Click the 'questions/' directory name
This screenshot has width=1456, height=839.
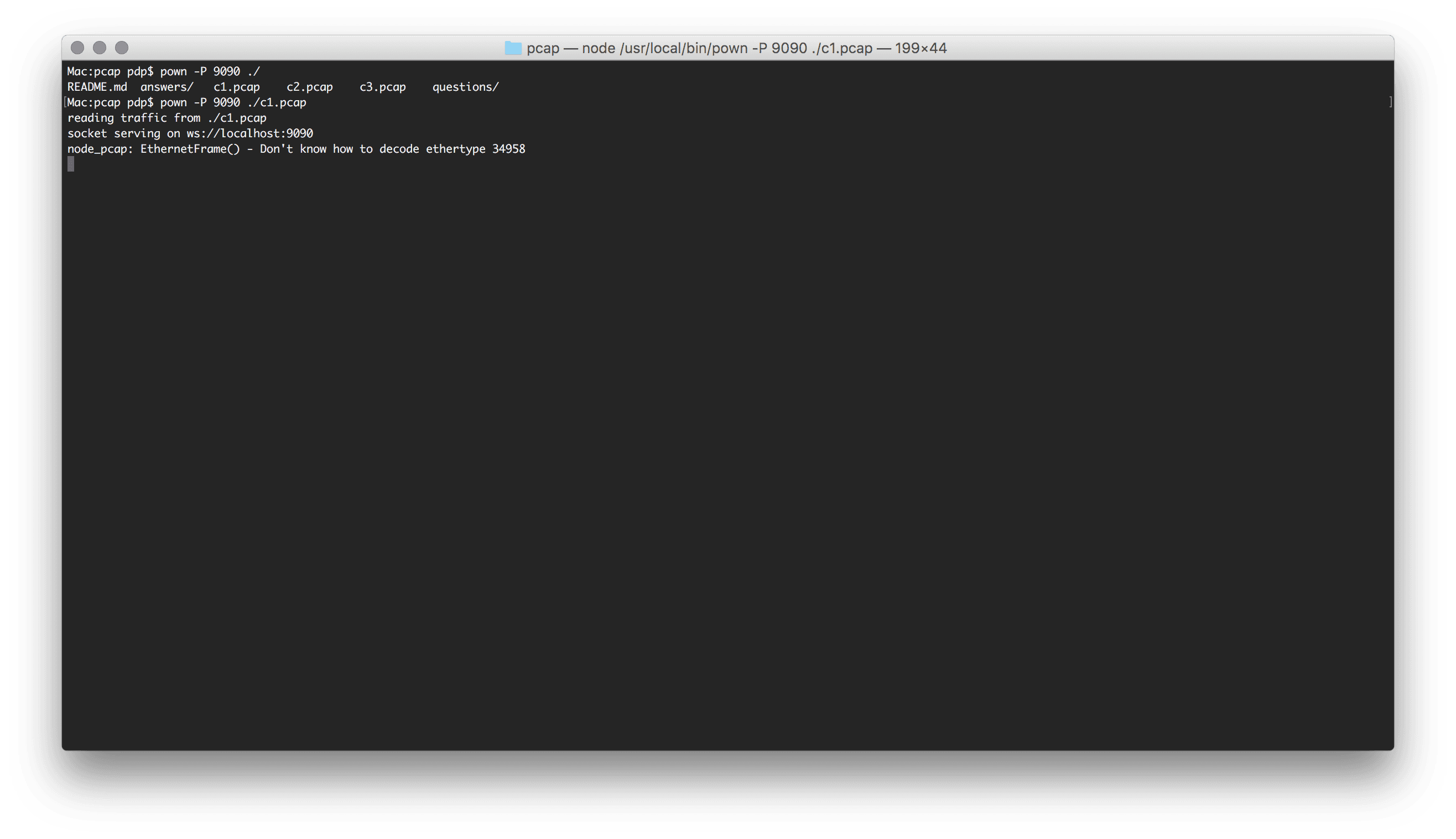point(466,87)
